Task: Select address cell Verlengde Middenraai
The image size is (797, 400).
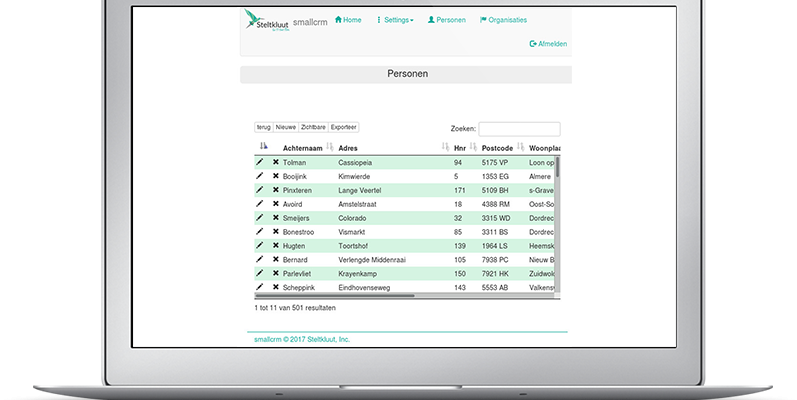Action: pos(372,260)
